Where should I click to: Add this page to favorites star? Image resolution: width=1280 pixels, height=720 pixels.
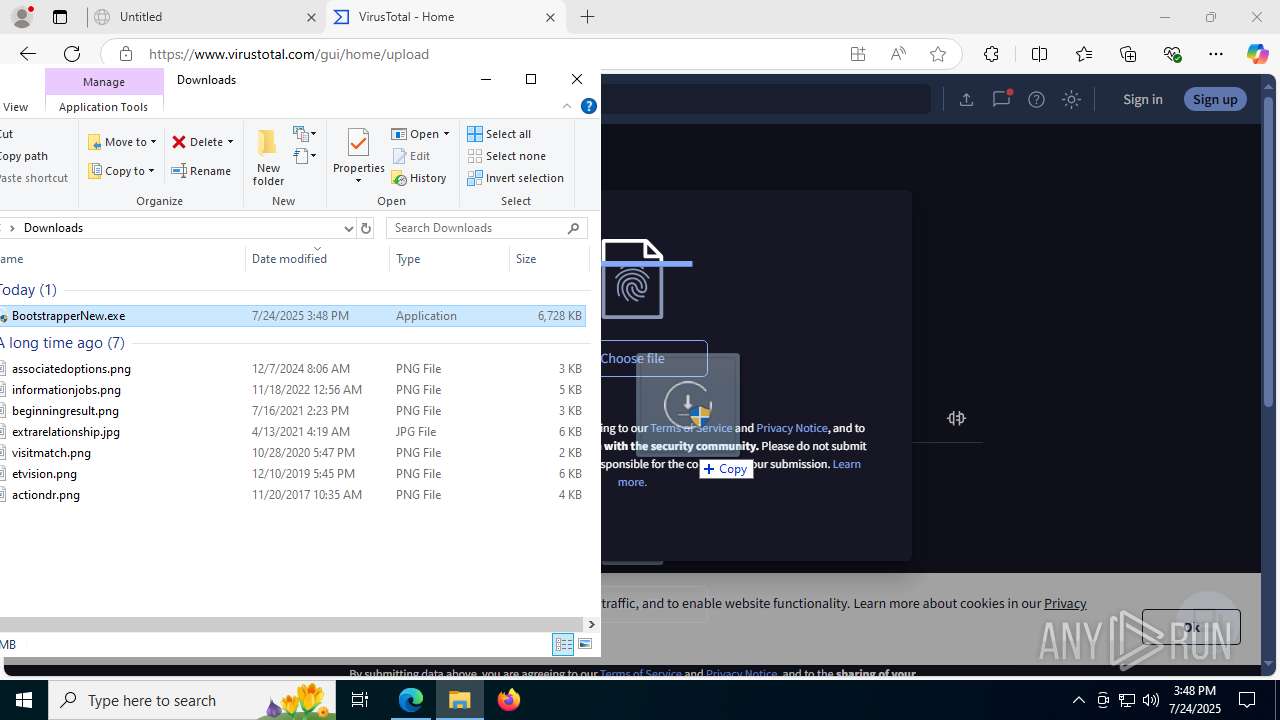[938, 54]
